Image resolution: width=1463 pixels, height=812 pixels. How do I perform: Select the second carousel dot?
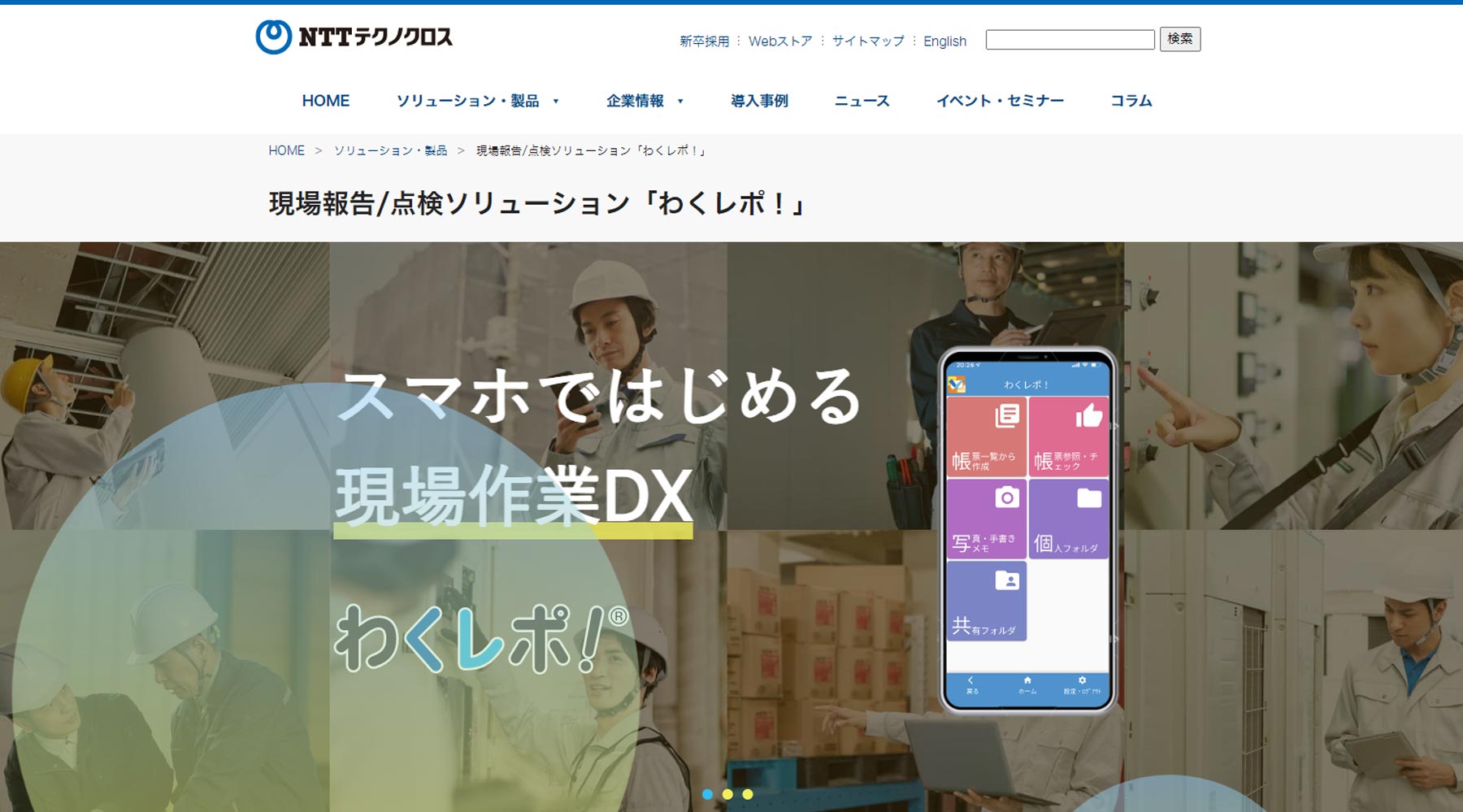pos(727,794)
